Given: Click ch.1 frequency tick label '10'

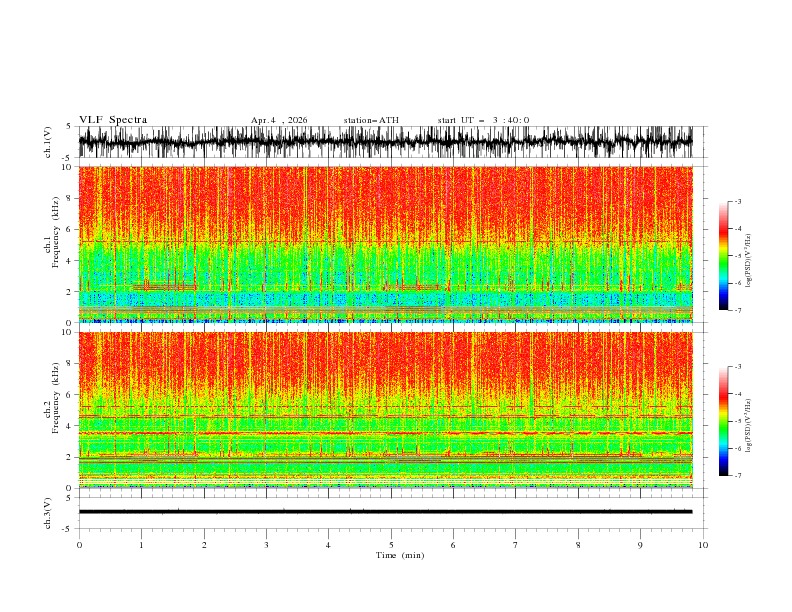Looking at the screenshot, I should [x=68, y=167].
